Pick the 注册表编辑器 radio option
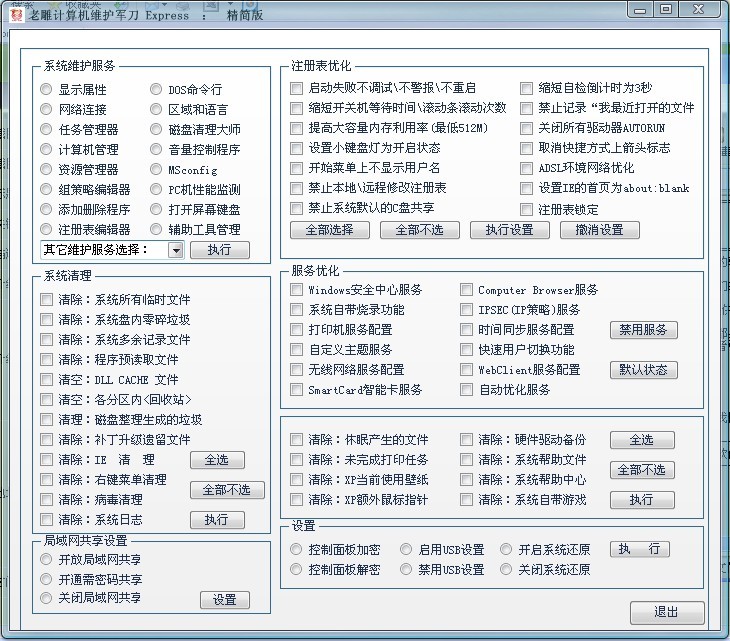 click(x=47, y=230)
